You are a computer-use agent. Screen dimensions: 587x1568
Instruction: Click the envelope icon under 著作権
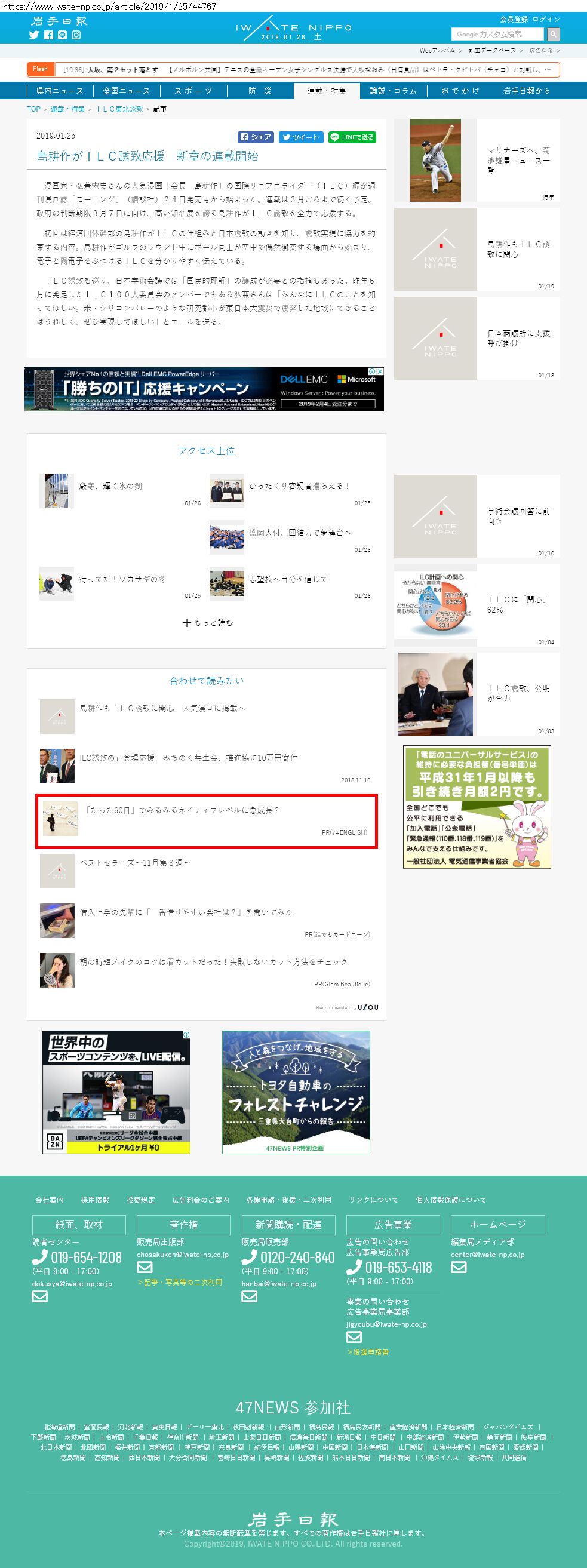click(x=145, y=1267)
